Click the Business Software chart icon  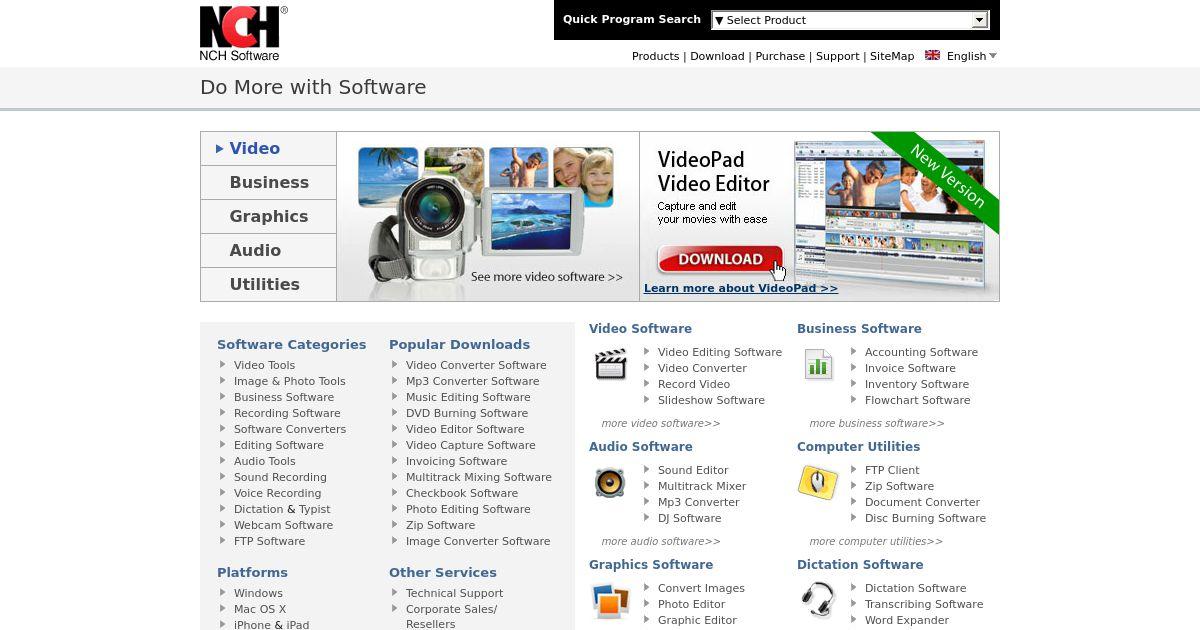(818, 365)
